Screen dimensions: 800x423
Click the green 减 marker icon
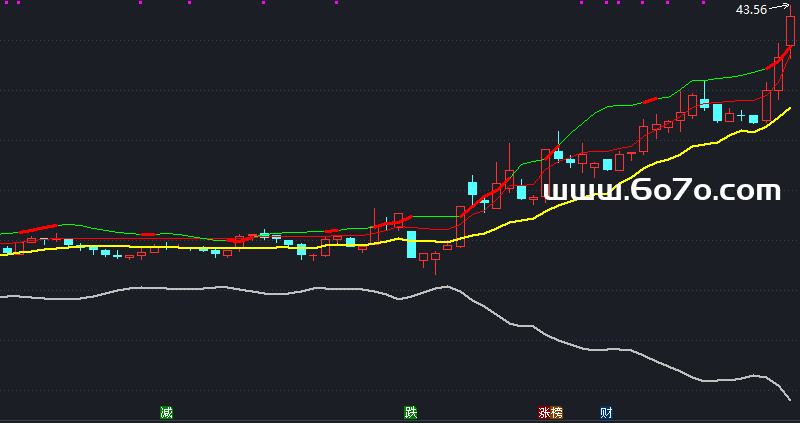pos(166,412)
